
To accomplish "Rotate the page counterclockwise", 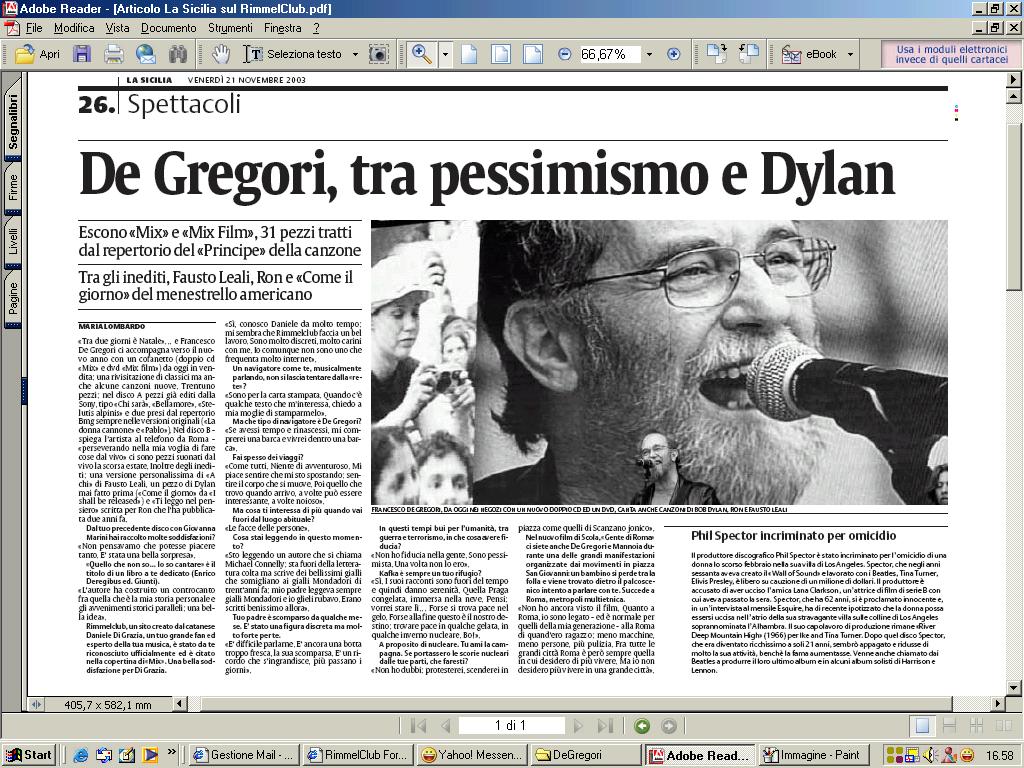I will pyautogui.click(x=748, y=54).
